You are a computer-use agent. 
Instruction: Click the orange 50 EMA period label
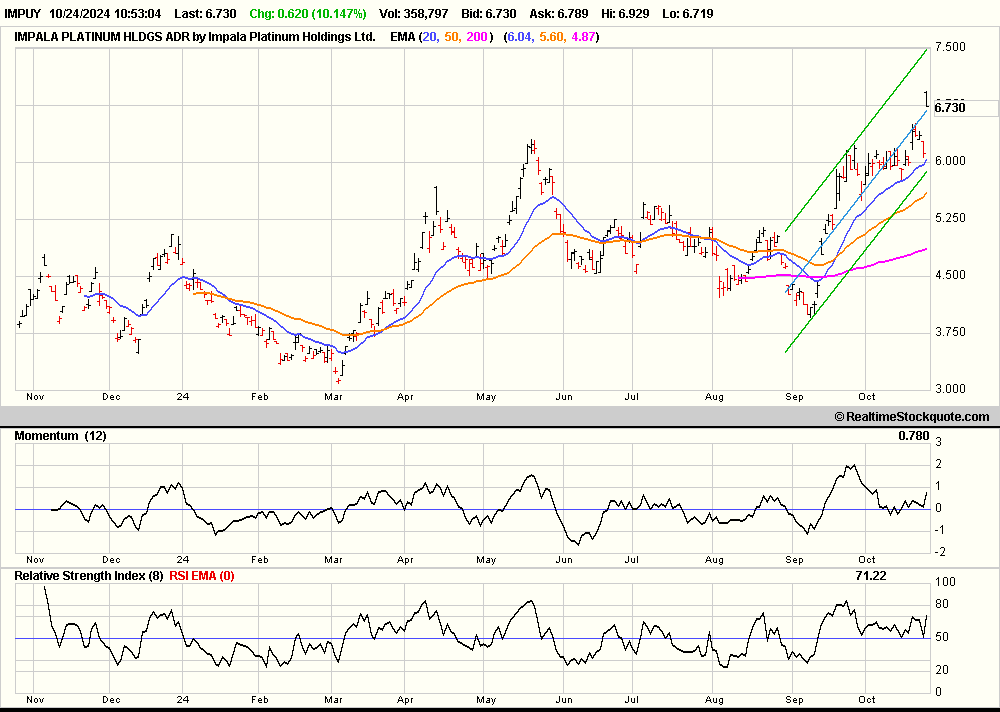point(452,37)
